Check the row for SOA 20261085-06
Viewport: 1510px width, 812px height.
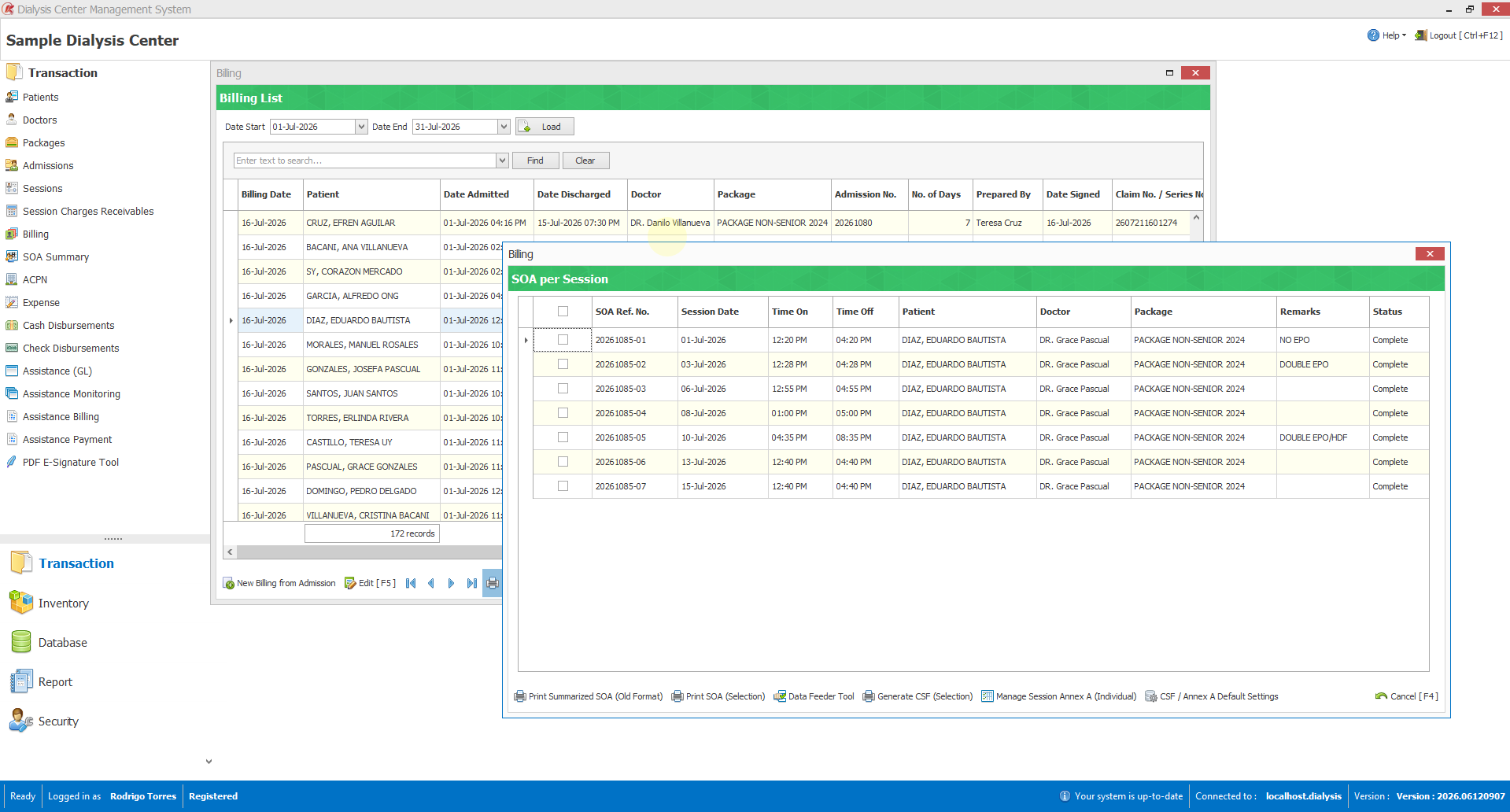pos(563,462)
